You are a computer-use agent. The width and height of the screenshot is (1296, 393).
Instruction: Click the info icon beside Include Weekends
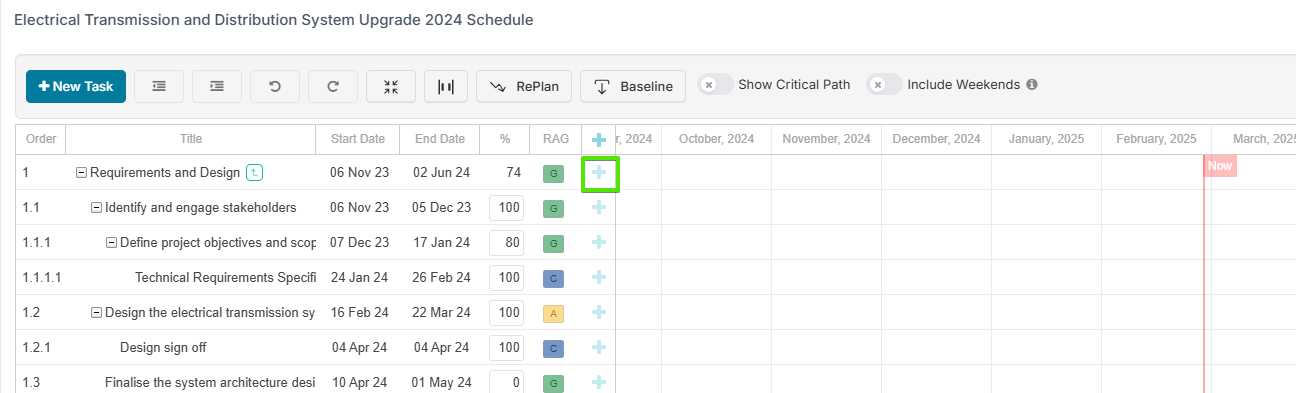coord(1032,85)
